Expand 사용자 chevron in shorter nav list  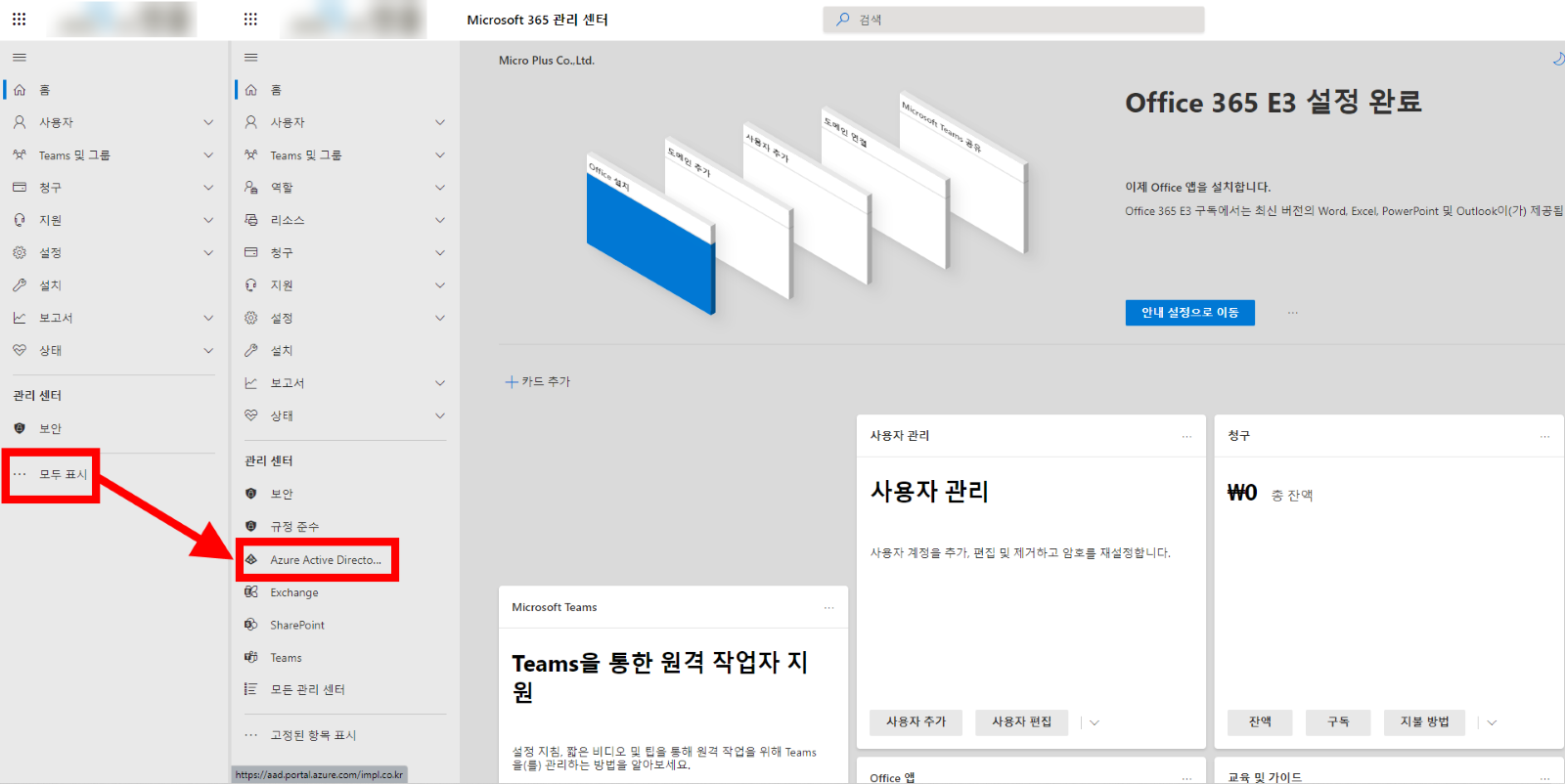(x=208, y=122)
